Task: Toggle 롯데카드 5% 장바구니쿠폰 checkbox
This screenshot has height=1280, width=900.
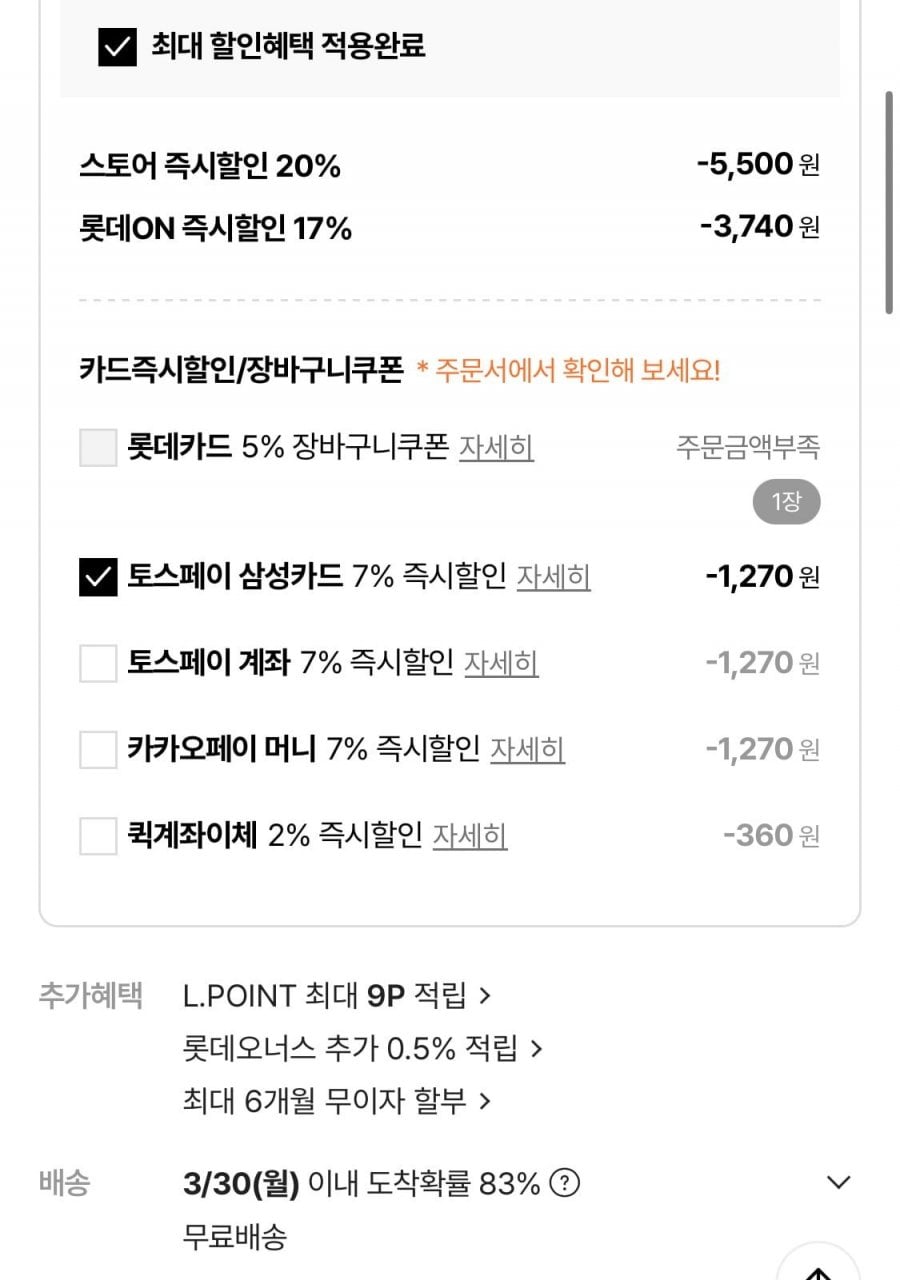Action: (x=98, y=447)
